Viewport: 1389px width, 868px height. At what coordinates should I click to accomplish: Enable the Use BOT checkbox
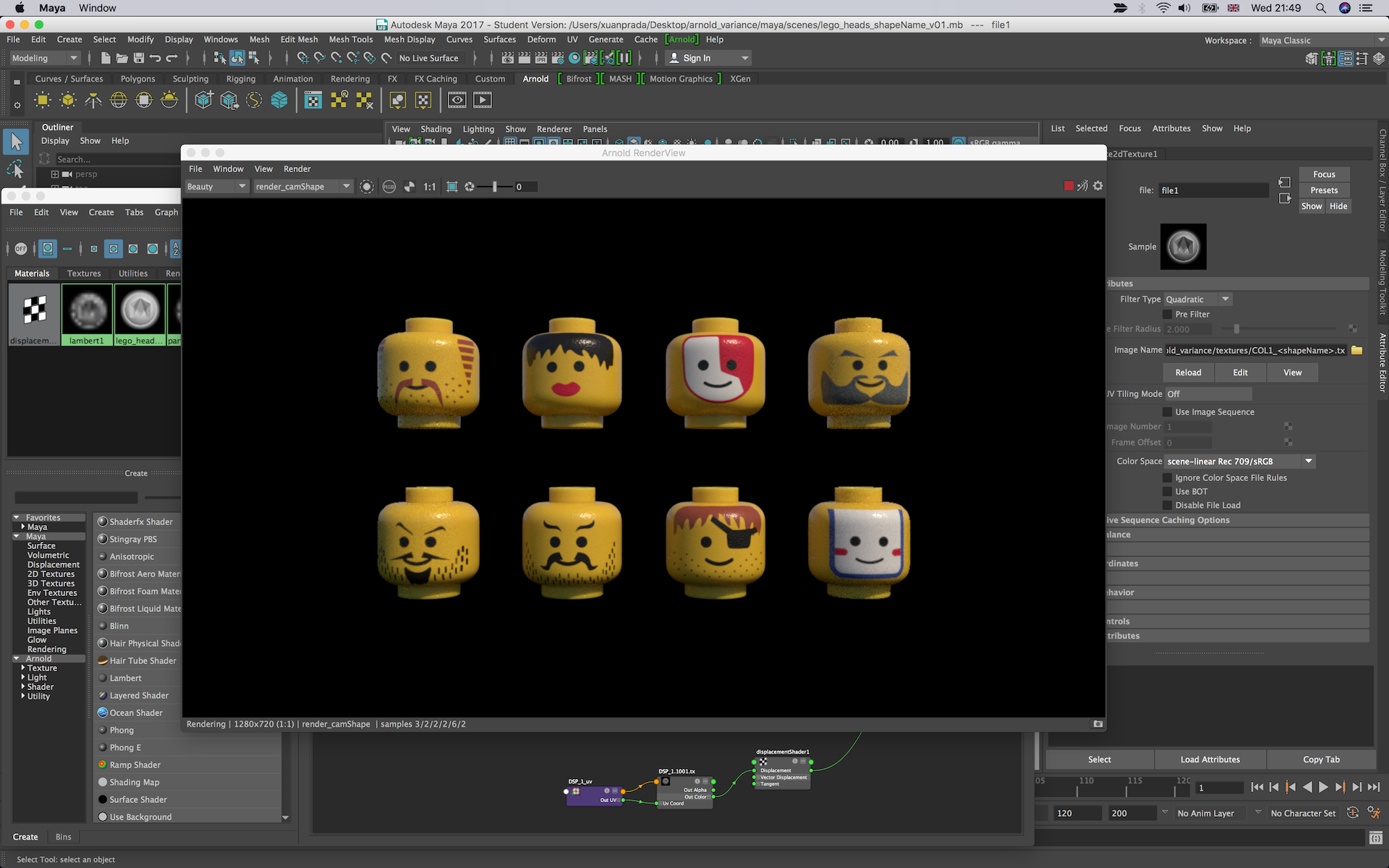point(1167,491)
